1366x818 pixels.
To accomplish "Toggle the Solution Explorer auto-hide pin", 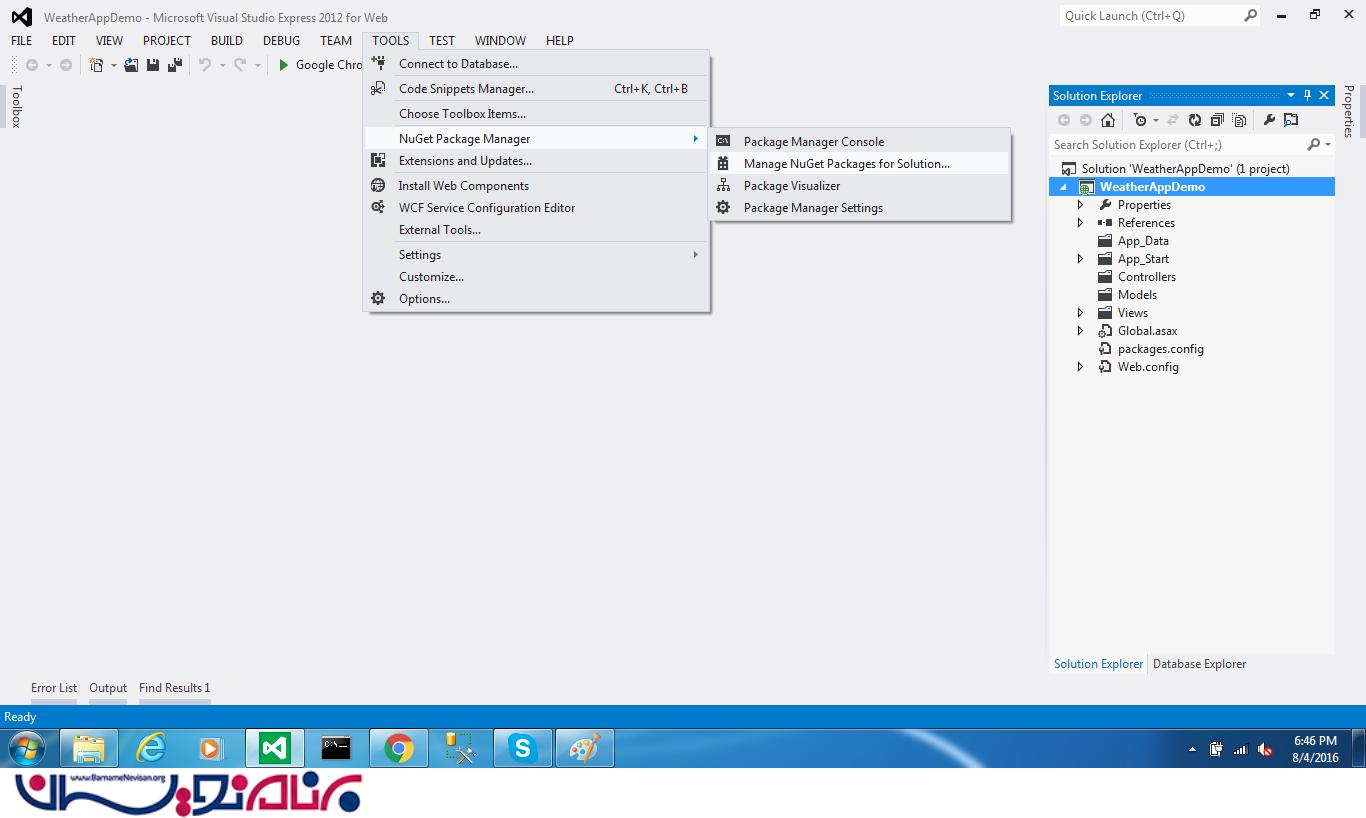I will [1306, 96].
